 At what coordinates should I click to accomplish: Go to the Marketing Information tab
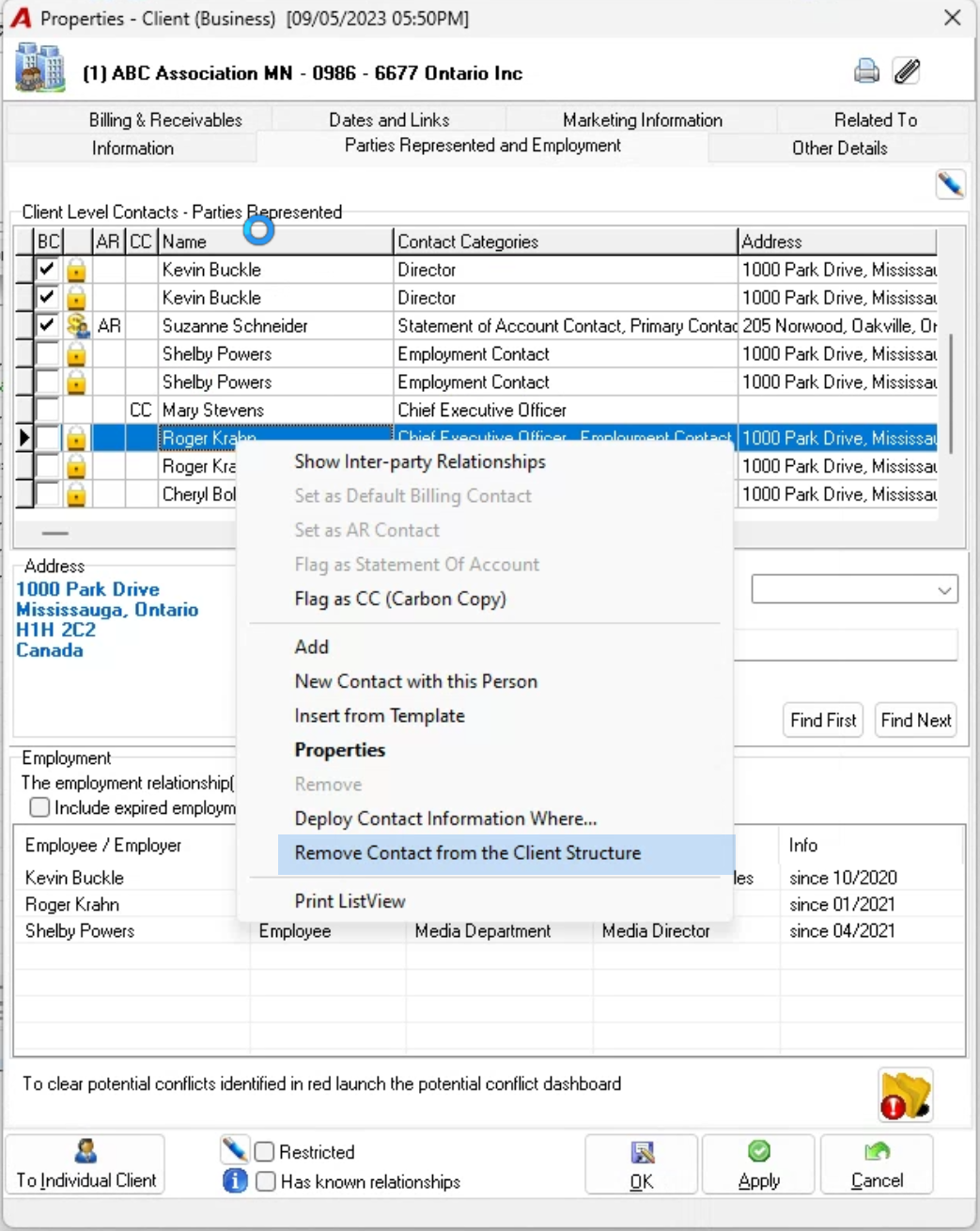click(x=643, y=119)
